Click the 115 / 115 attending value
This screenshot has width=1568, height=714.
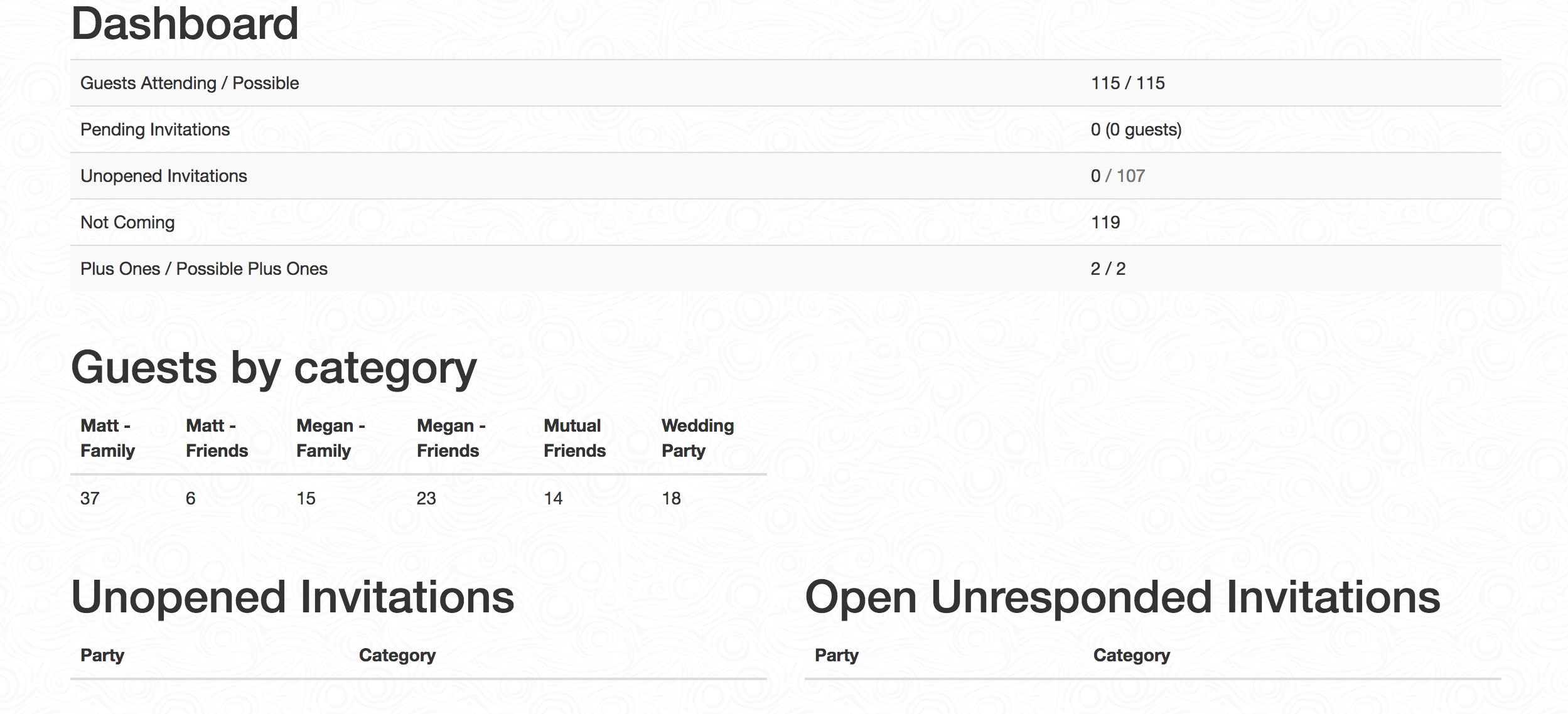pyautogui.click(x=1127, y=83)
